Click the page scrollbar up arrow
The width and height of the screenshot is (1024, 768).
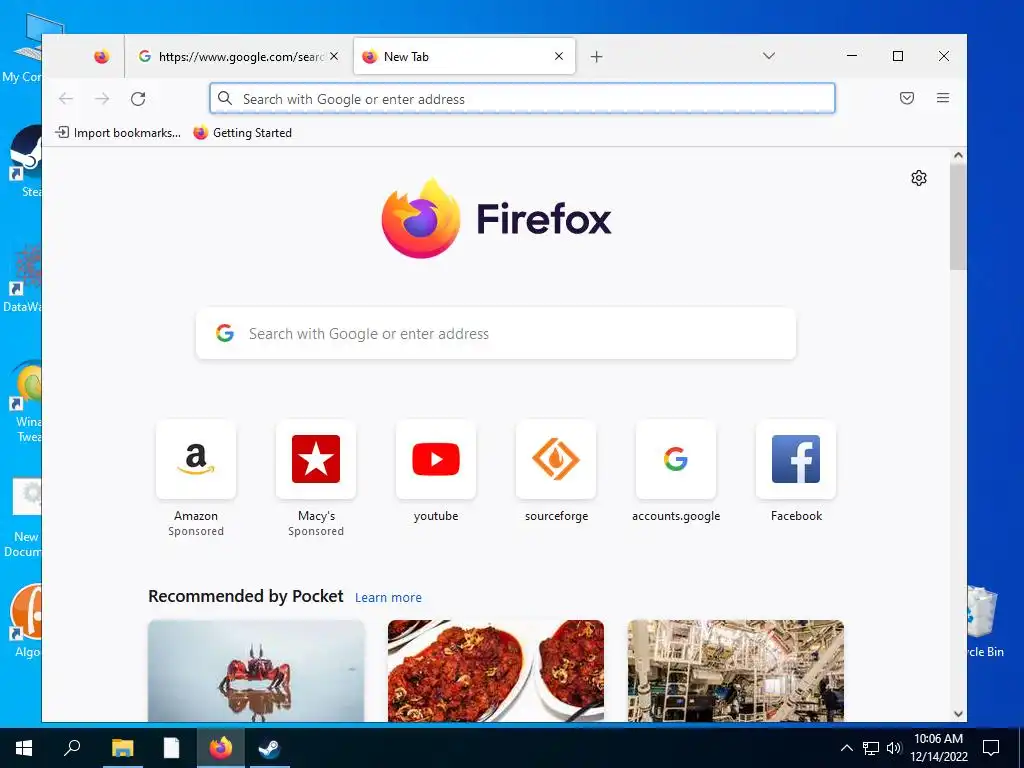click(958, 155)
